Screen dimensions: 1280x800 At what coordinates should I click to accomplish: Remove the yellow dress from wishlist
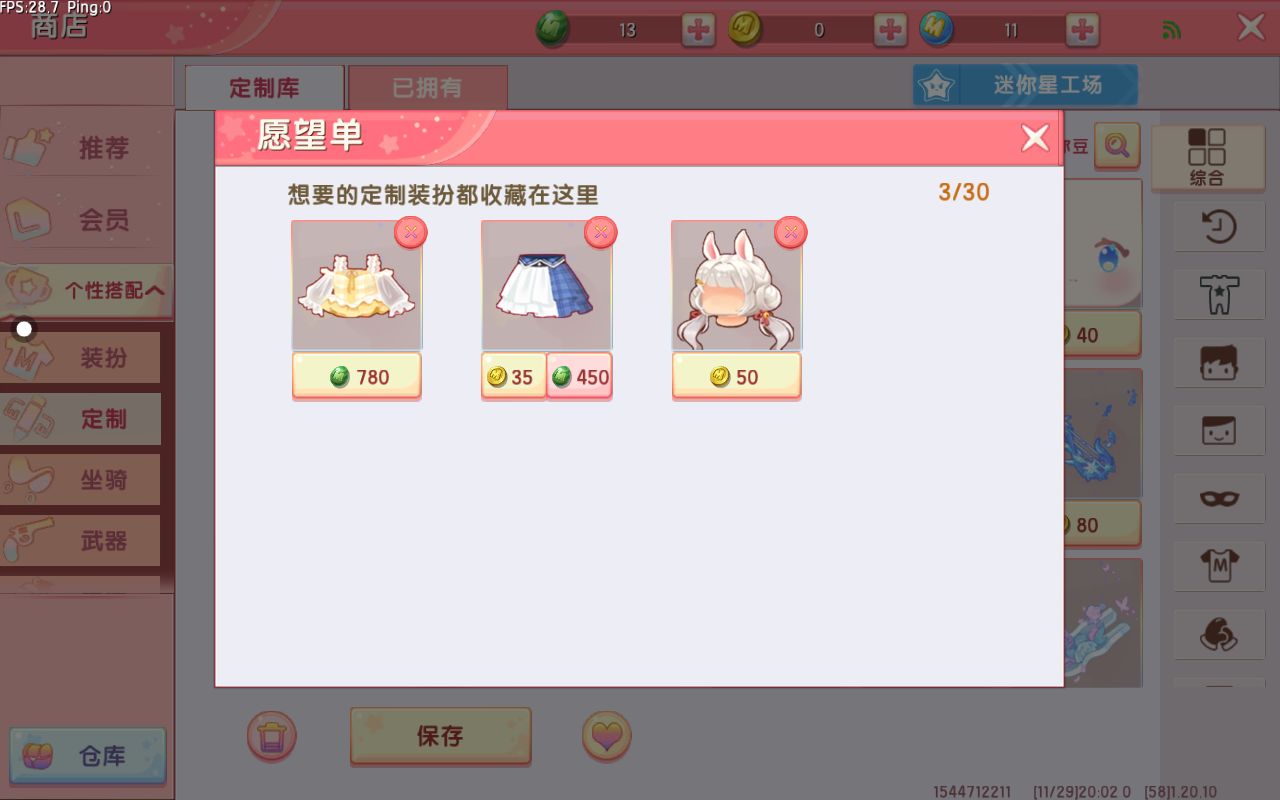point(410,233)
